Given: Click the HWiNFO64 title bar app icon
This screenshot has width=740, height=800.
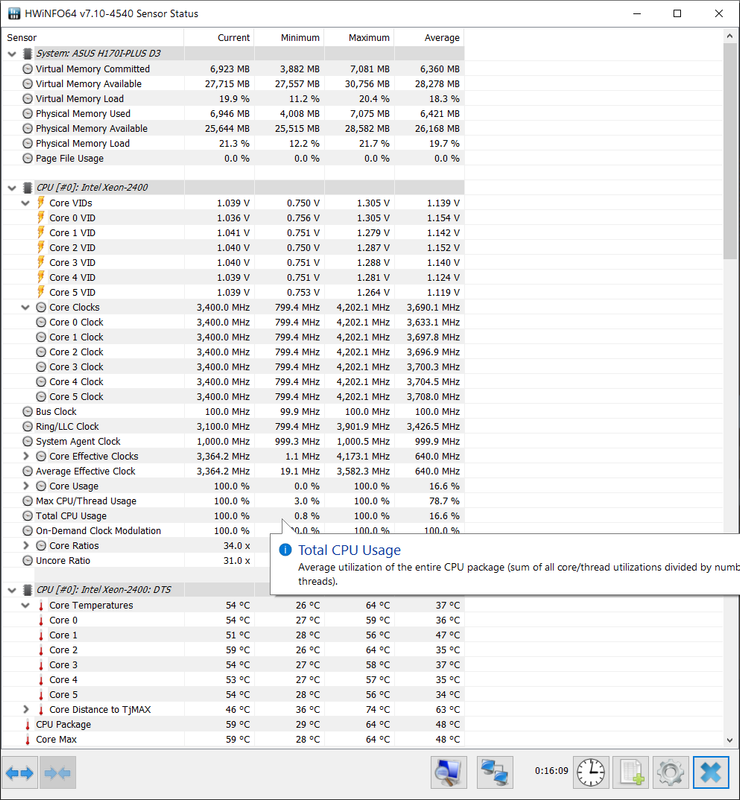Looking at the screenshot, I should [14, 14].
